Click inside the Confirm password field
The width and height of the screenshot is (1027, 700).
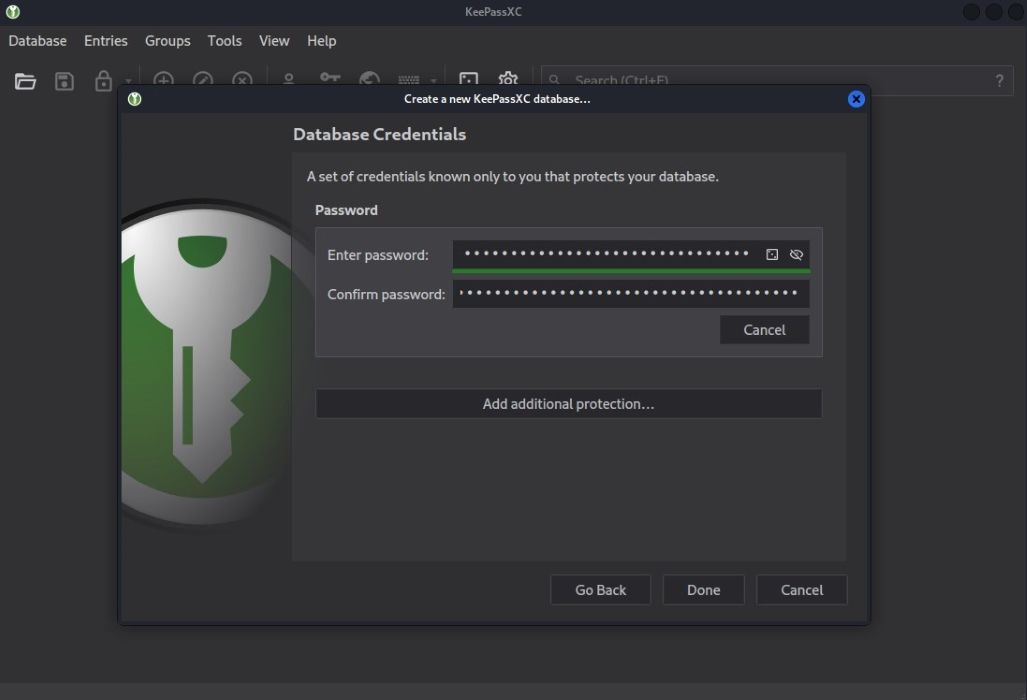[630, 293]
